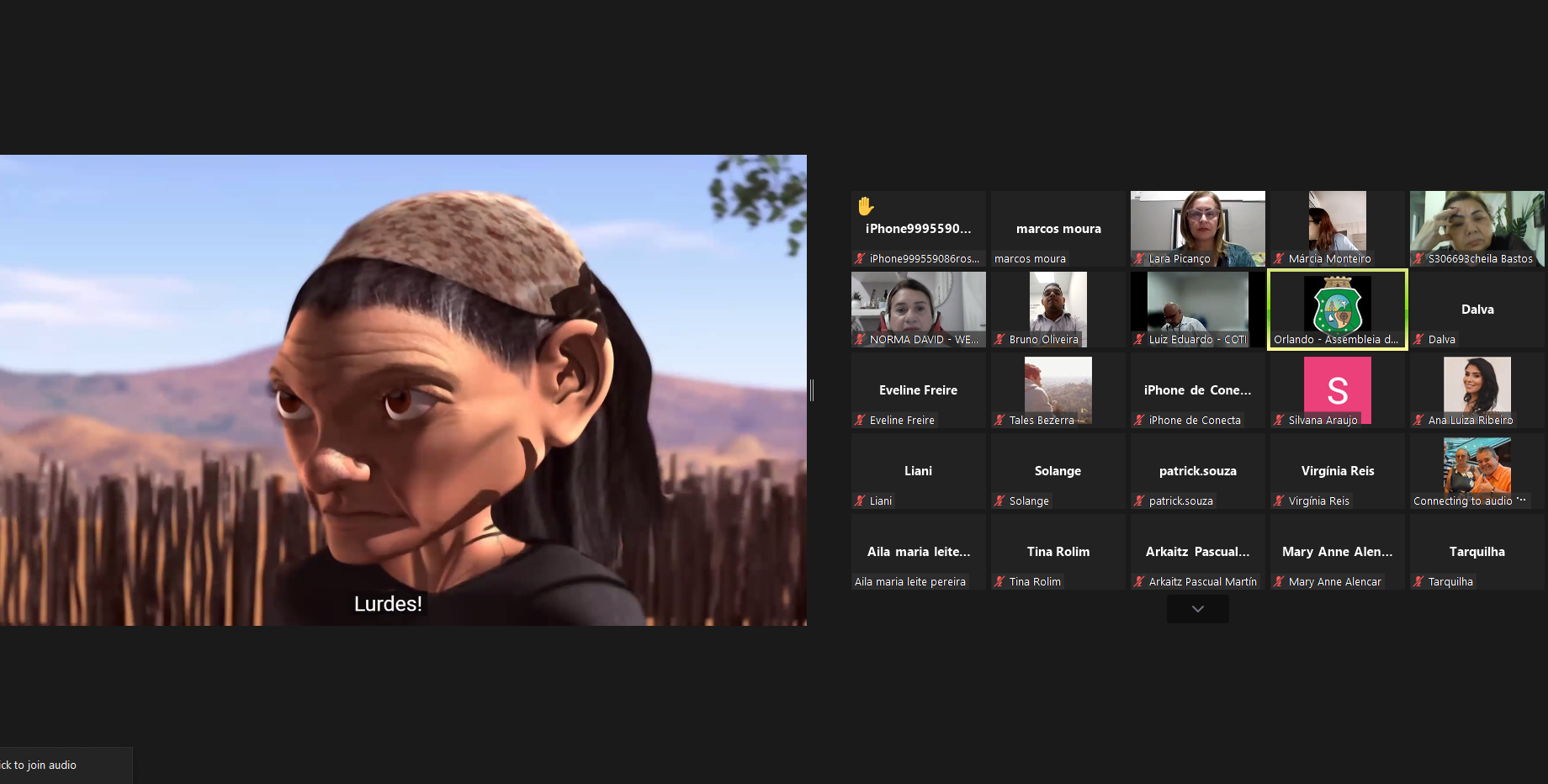This screenshot has height=784, width=1548.
Task: Click the Connecting to audio ellipsis indicator
Action: [x=1520, y=501]
